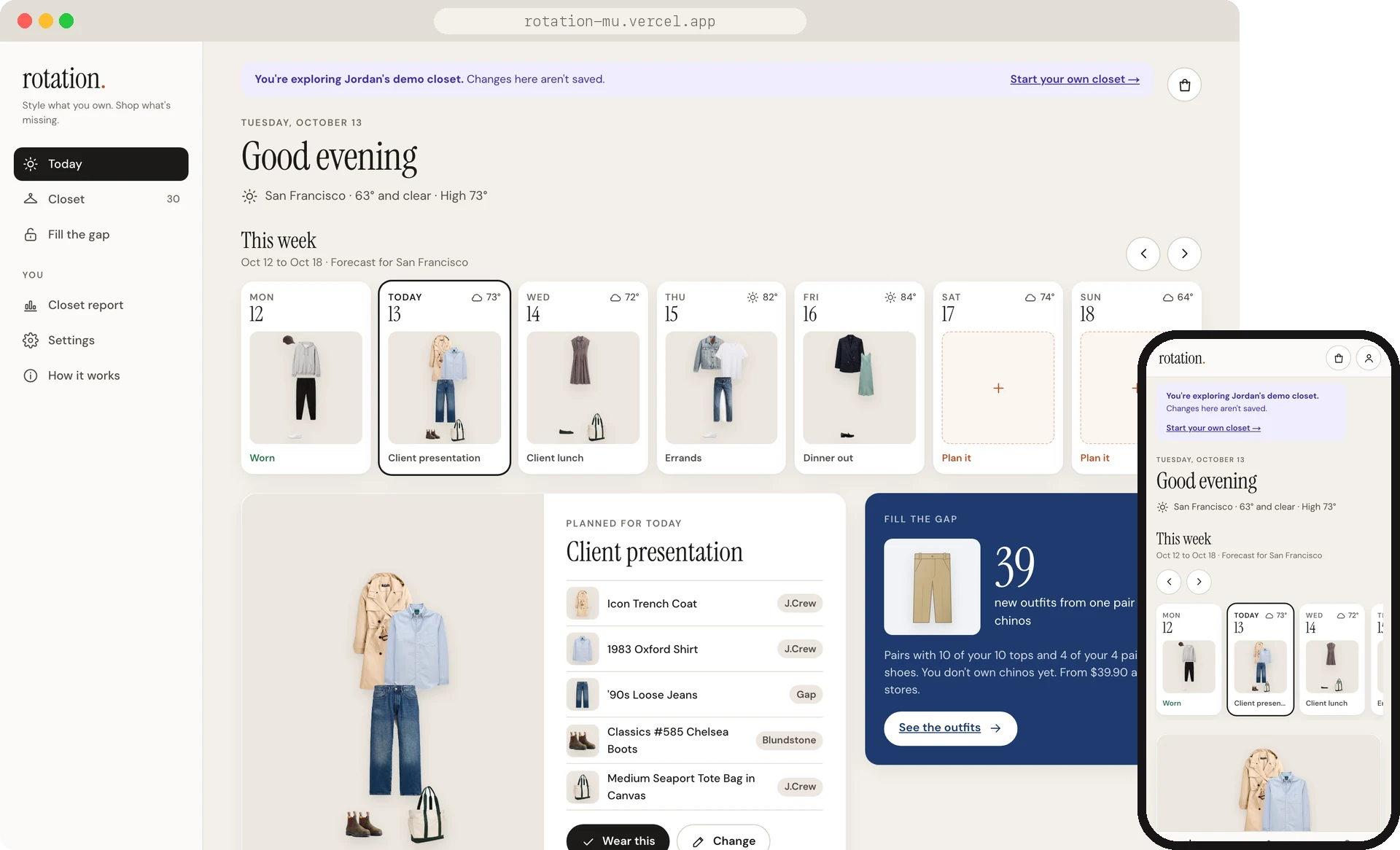Open Closet in the sidebar

point(101,199)
